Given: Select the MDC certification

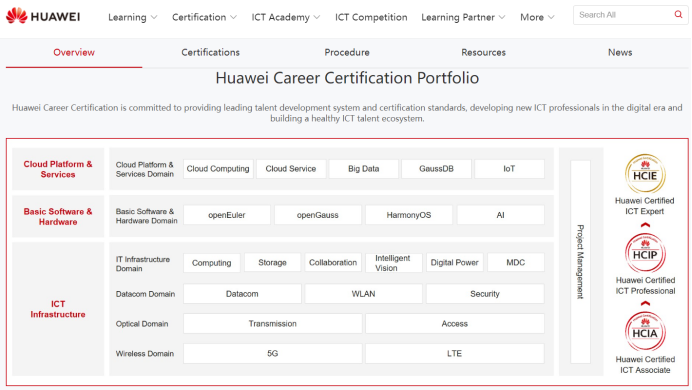Looking at the screenshot, I should pyautogui.click(x=515, y=263).
